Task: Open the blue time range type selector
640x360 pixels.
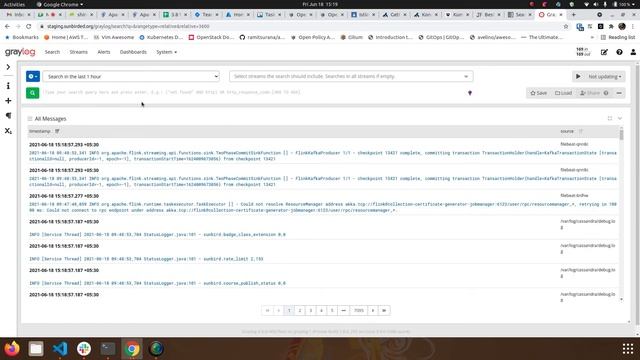Action: 33,76
